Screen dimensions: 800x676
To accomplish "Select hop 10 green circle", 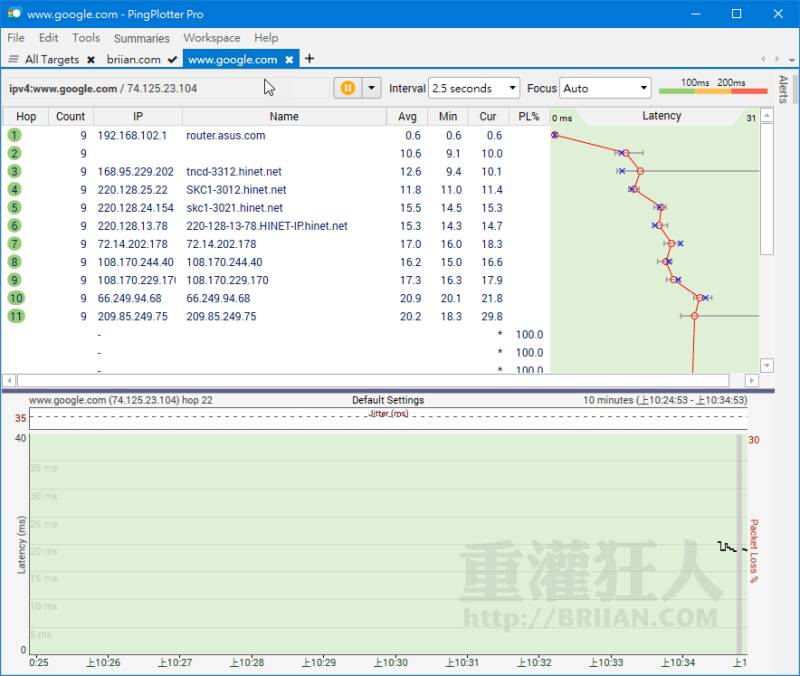I will coord(16,298).
